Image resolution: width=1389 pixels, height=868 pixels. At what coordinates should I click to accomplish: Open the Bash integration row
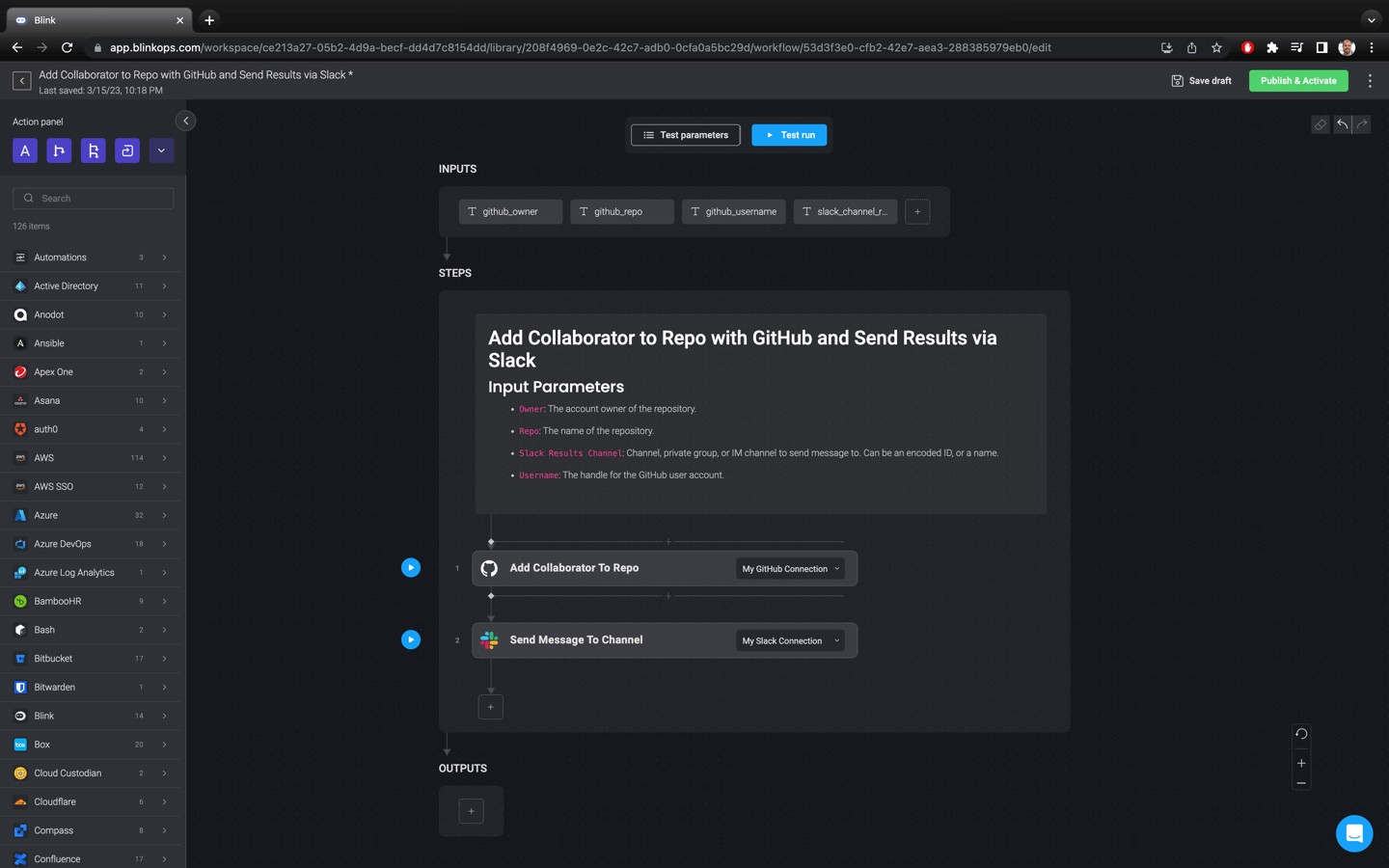(x=93, y=630)
